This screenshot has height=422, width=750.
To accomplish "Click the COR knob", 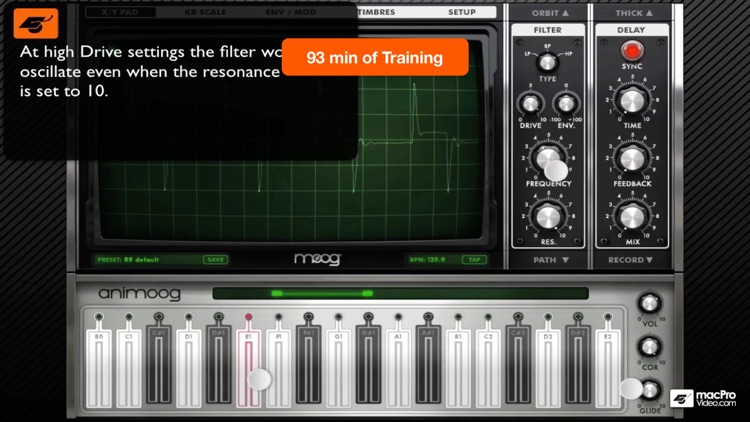I will (649, 347).
